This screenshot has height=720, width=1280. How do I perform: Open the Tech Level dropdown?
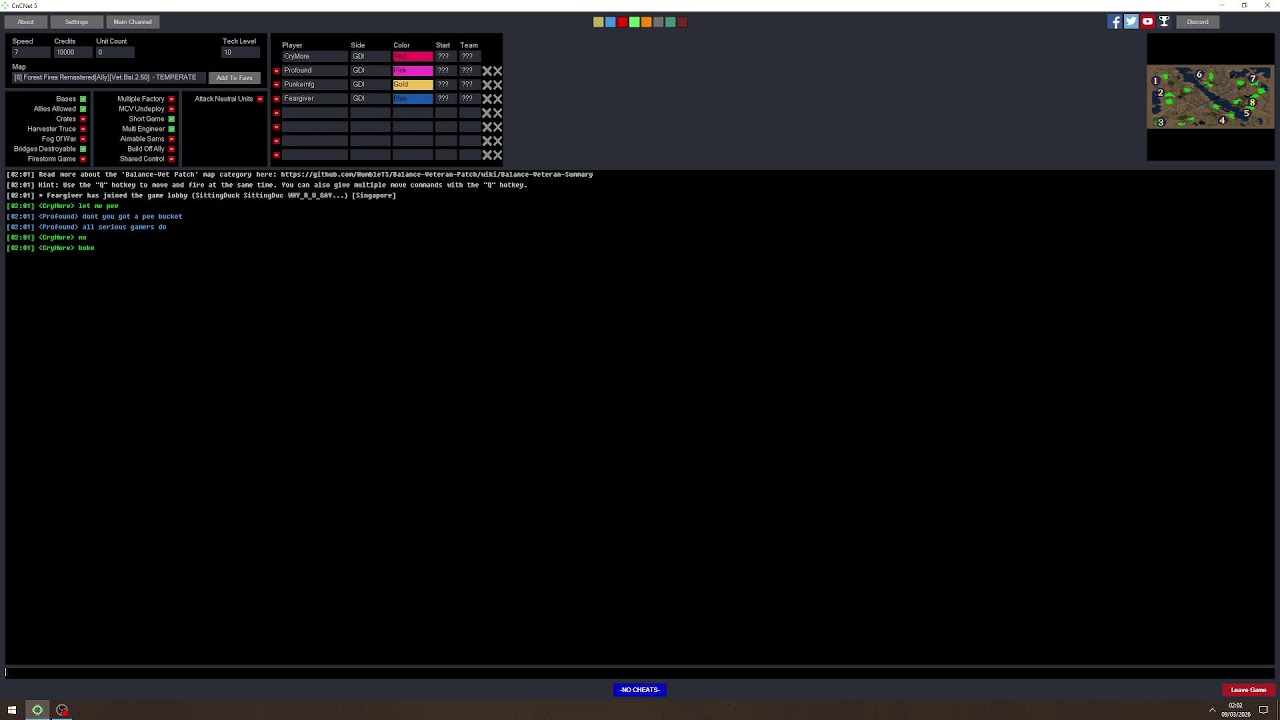pyautogui.click(x=240, y=52)
